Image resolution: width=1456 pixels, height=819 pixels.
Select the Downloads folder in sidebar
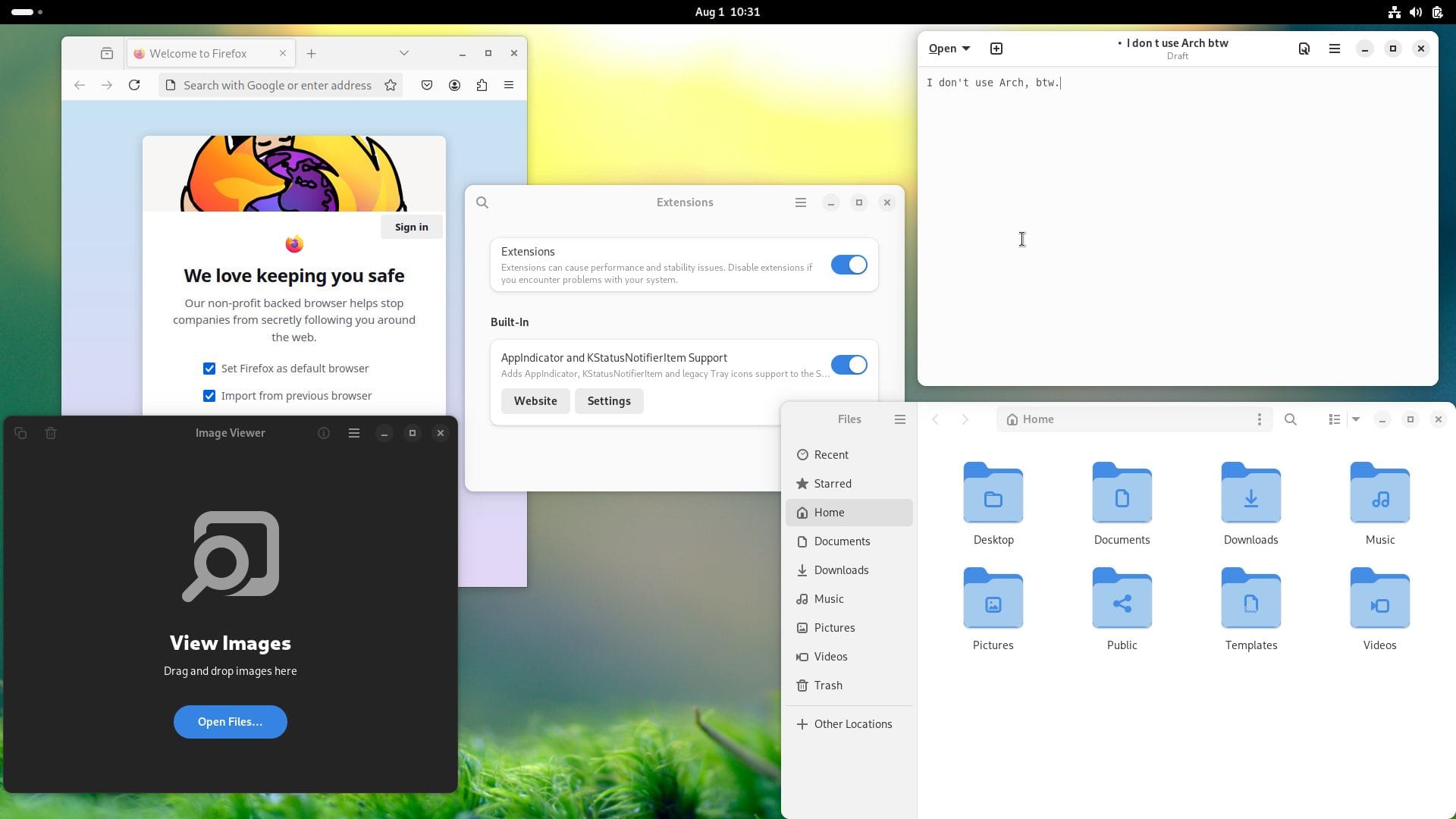(841, 569)
